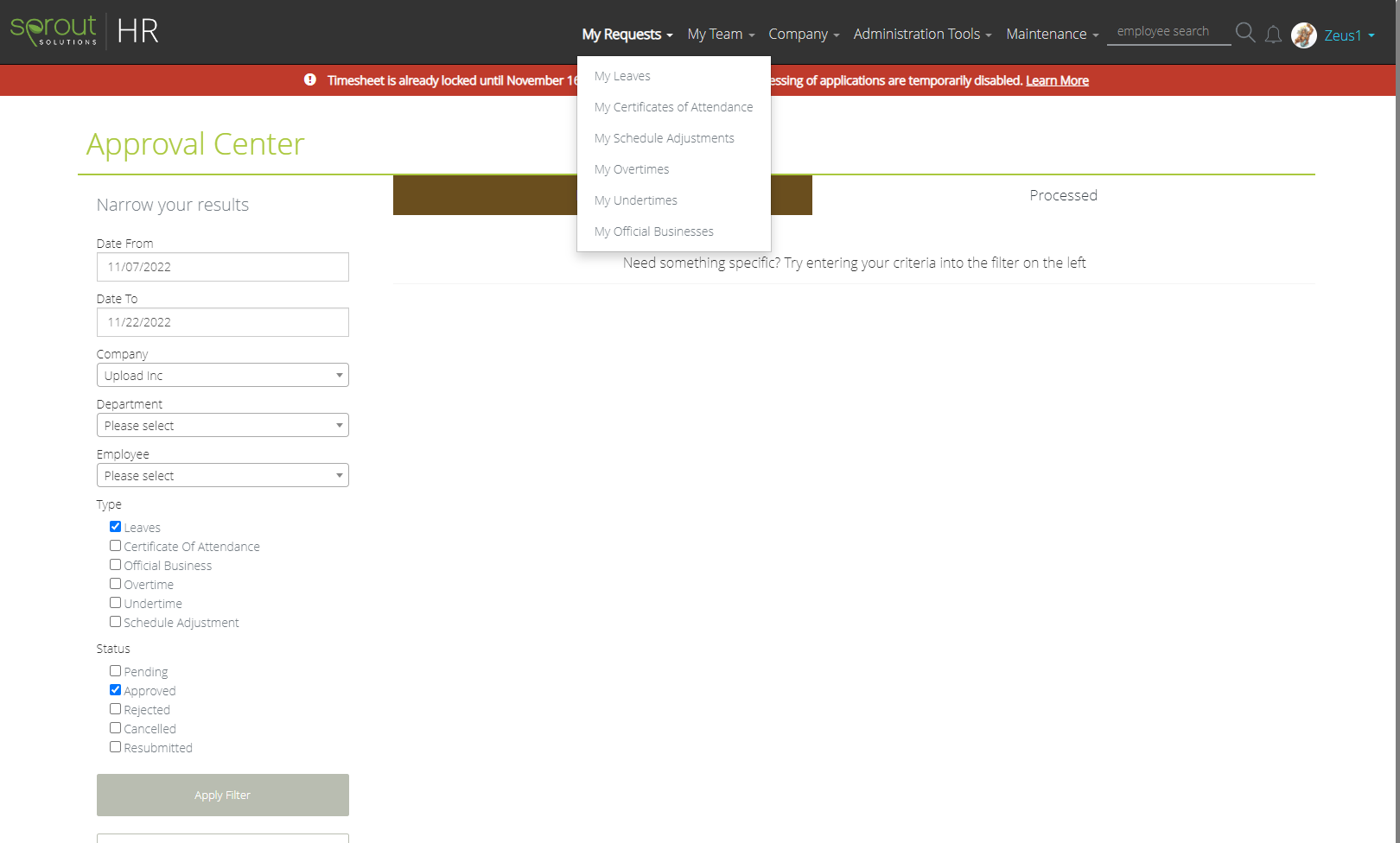The width and height of the screenshot is (1400, 843).
Task: Open the Company dropdown showing Upload Inc
Action: tap(222, 376)
